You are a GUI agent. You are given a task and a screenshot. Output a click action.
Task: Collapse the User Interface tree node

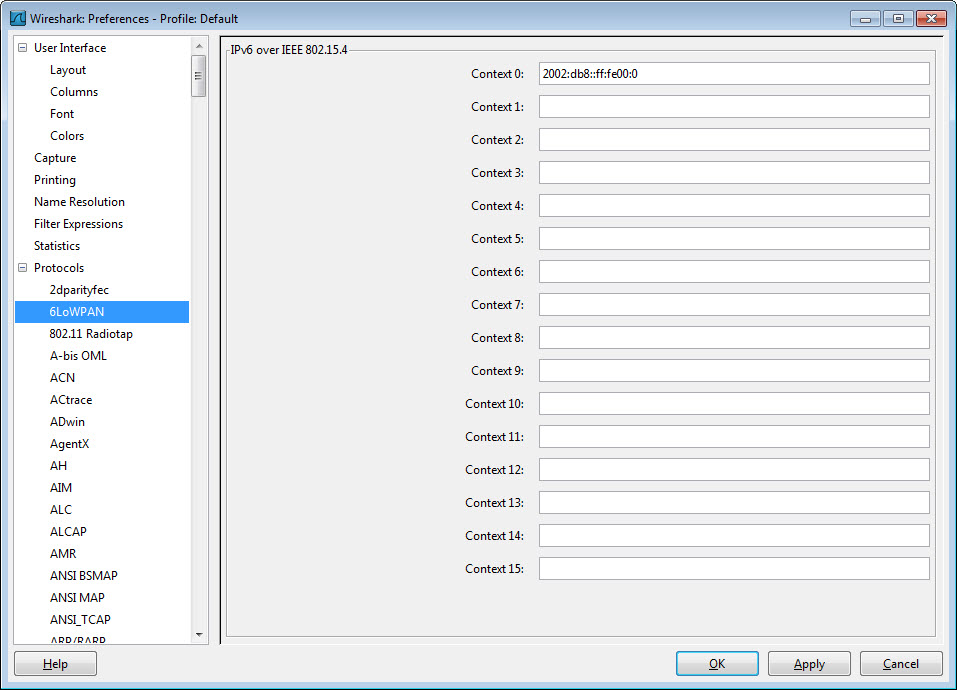pyautogui.click(x=23, y=48)
